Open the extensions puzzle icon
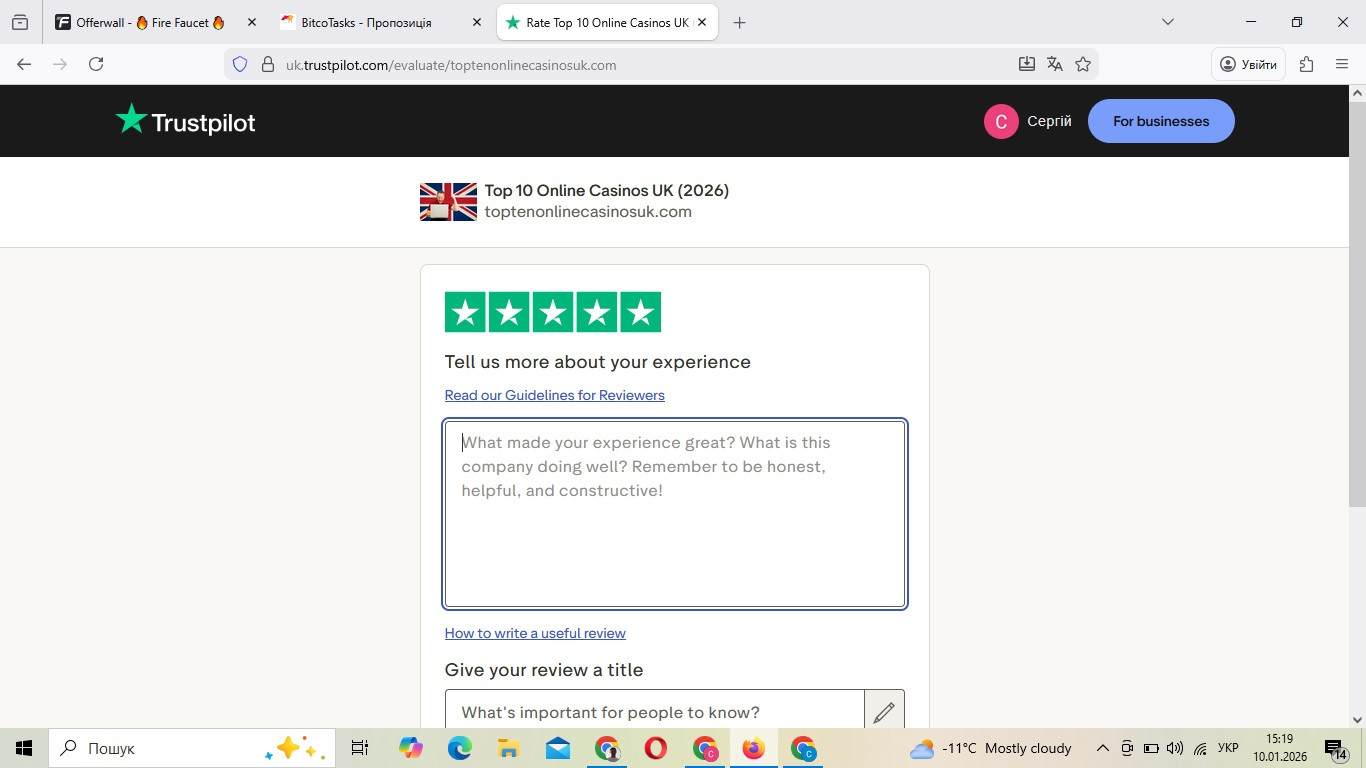Screen dimensions: 1366x768 click(1306, 64)
